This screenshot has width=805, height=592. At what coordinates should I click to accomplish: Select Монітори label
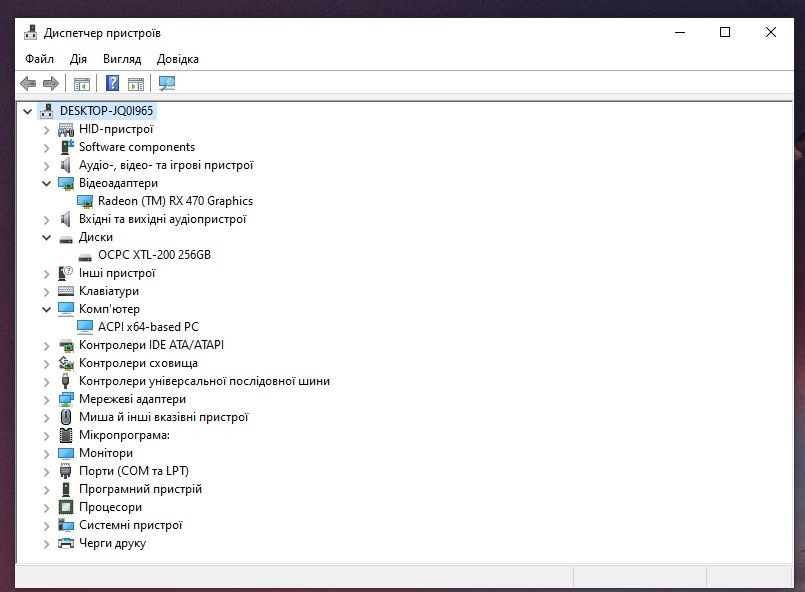point(106,453)
